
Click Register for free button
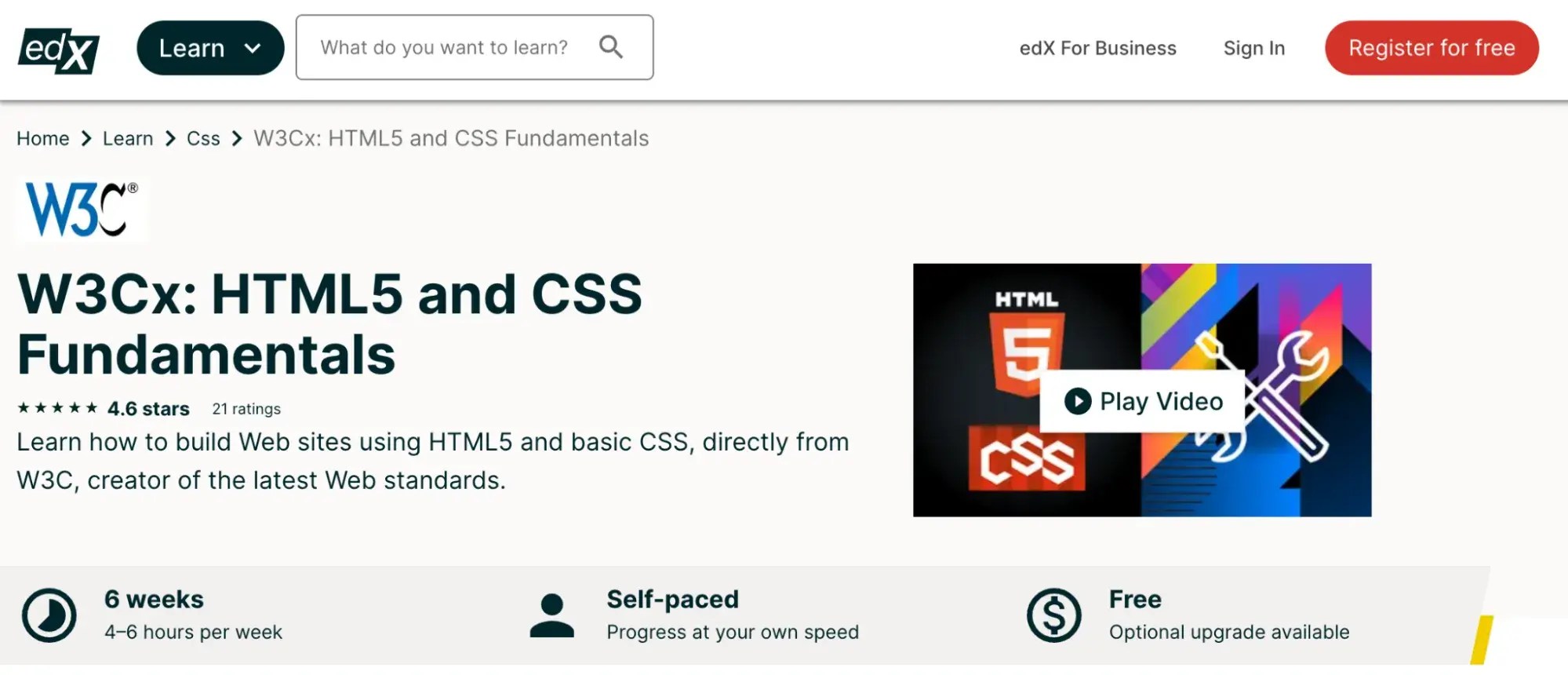[x=1432, y=48]
